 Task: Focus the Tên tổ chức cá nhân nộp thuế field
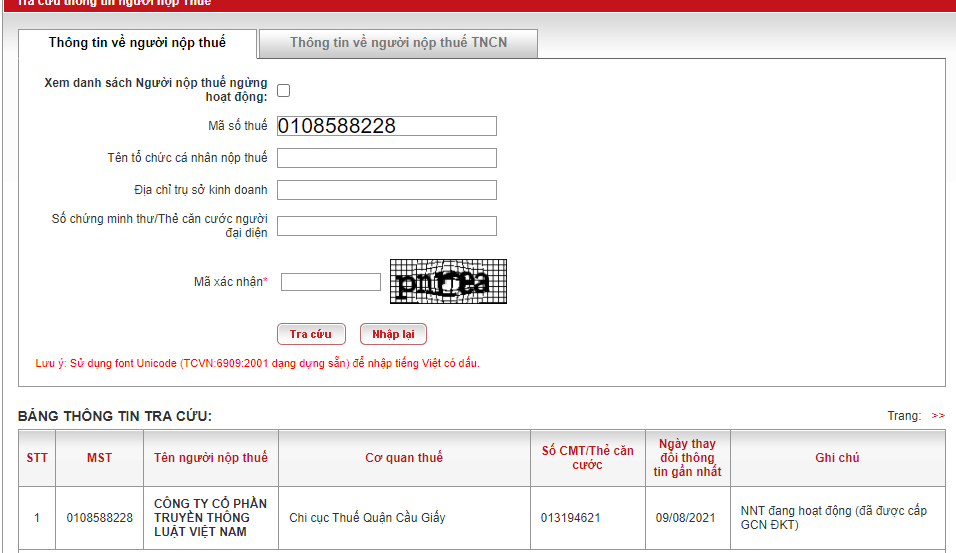click(x=386, y=158)
